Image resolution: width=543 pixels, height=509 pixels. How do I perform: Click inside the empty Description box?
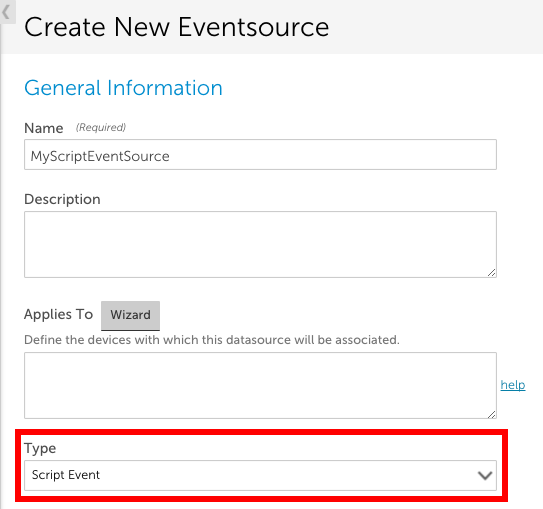260,244
